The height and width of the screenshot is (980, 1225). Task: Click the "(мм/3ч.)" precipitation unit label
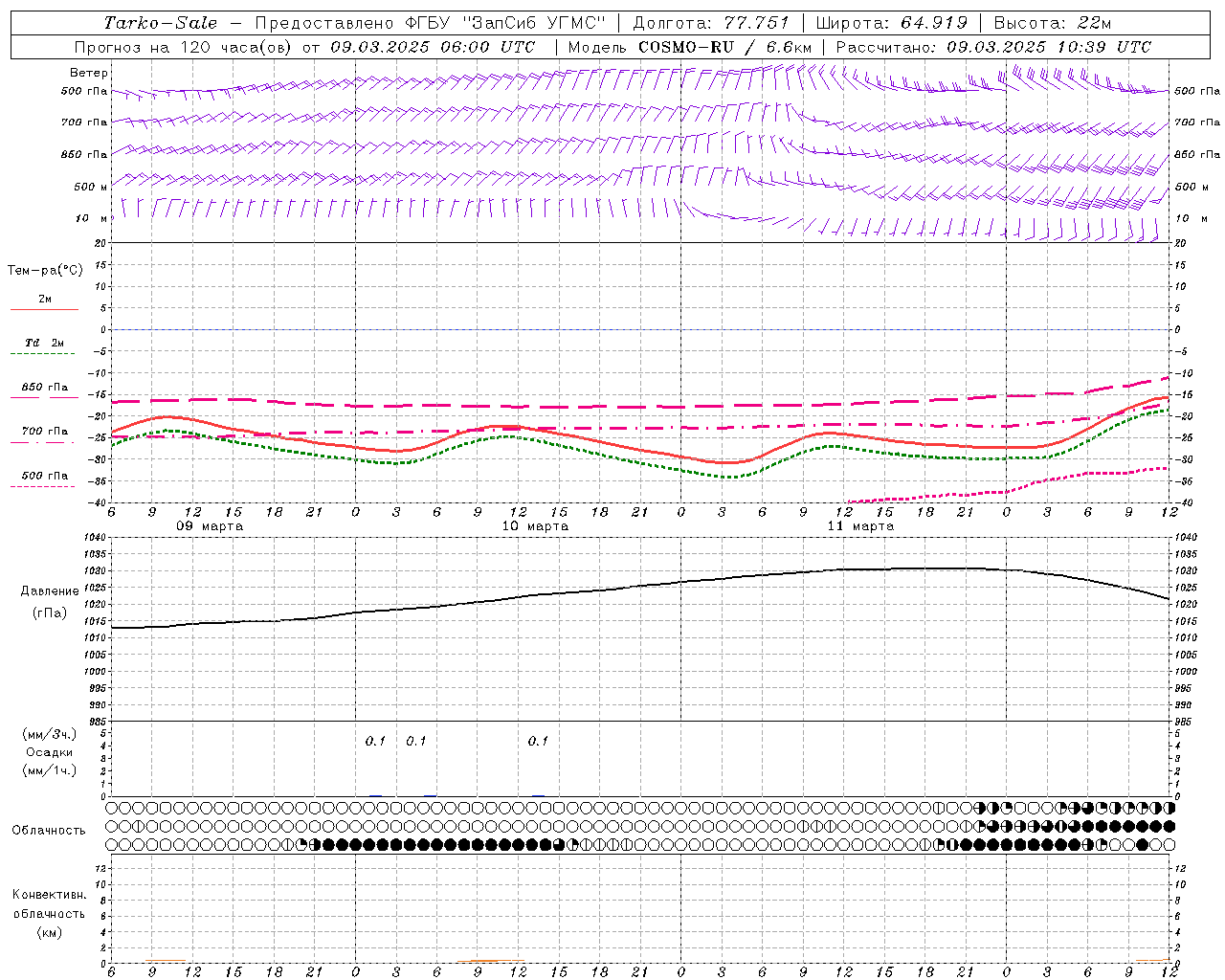[x=49, y=734]
